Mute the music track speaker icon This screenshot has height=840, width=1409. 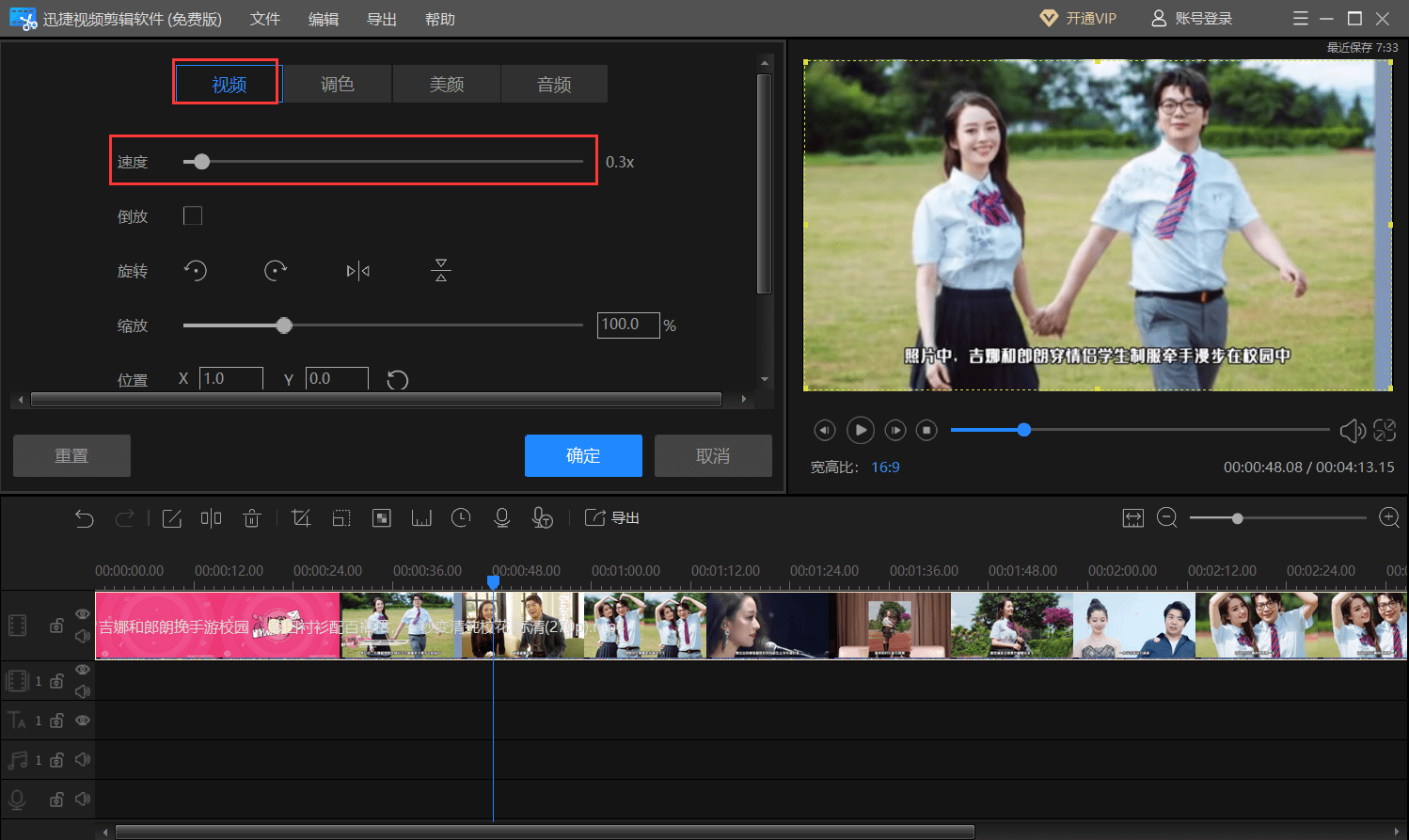(83, 759)
